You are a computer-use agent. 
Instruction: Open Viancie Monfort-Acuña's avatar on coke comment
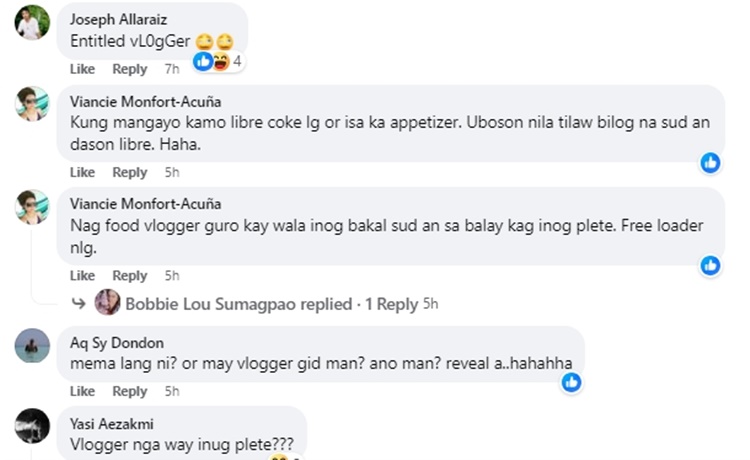coord(32,103)
